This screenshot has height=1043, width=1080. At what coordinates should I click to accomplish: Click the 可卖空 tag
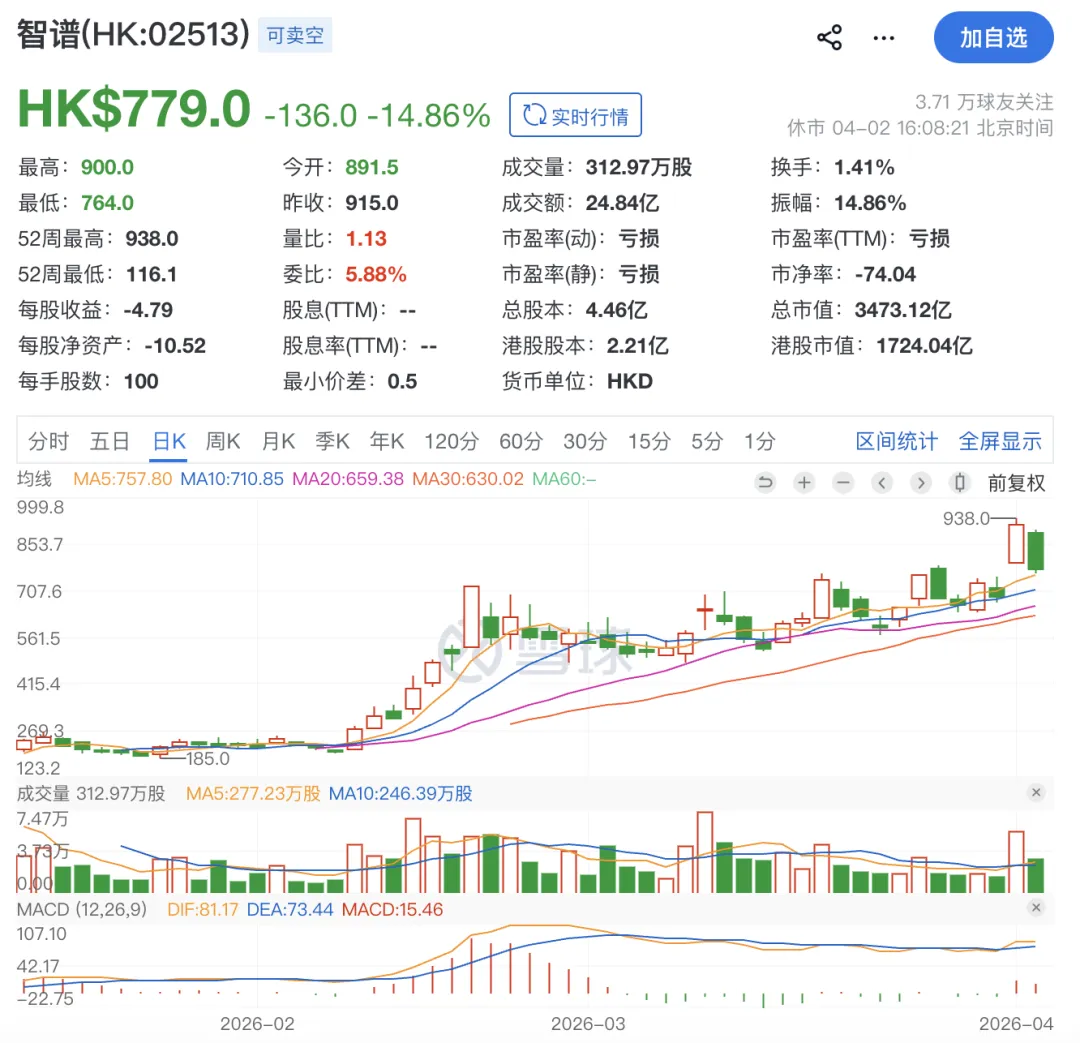295,36
